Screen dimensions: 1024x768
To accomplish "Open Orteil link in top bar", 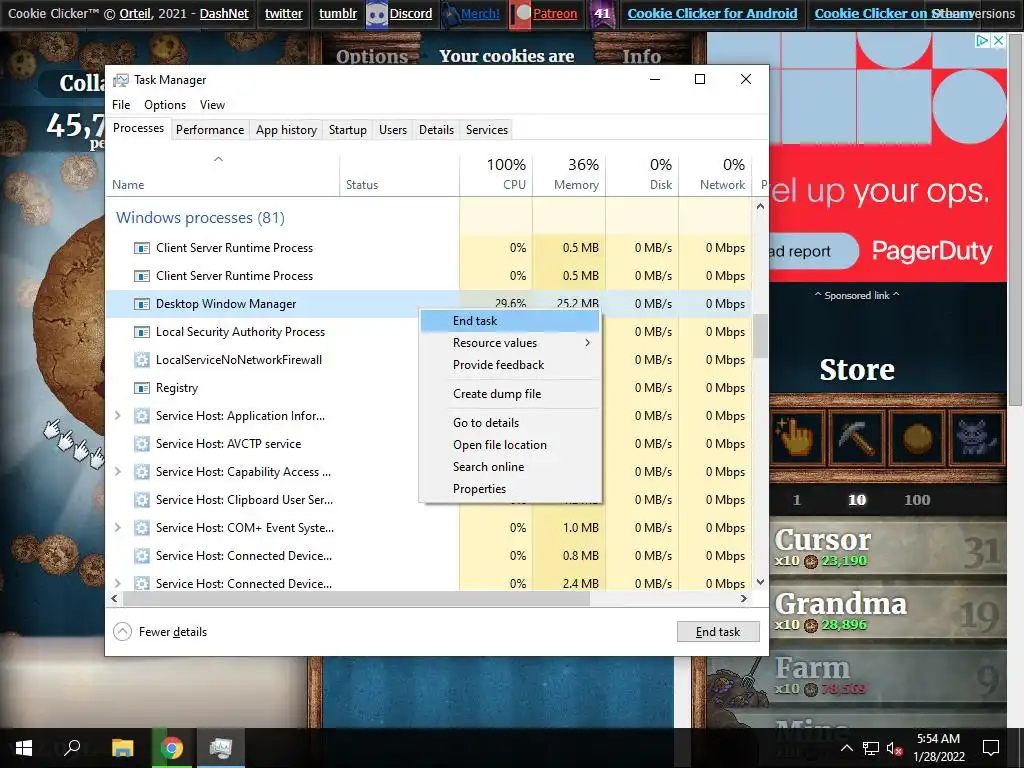I will (135, 14).
